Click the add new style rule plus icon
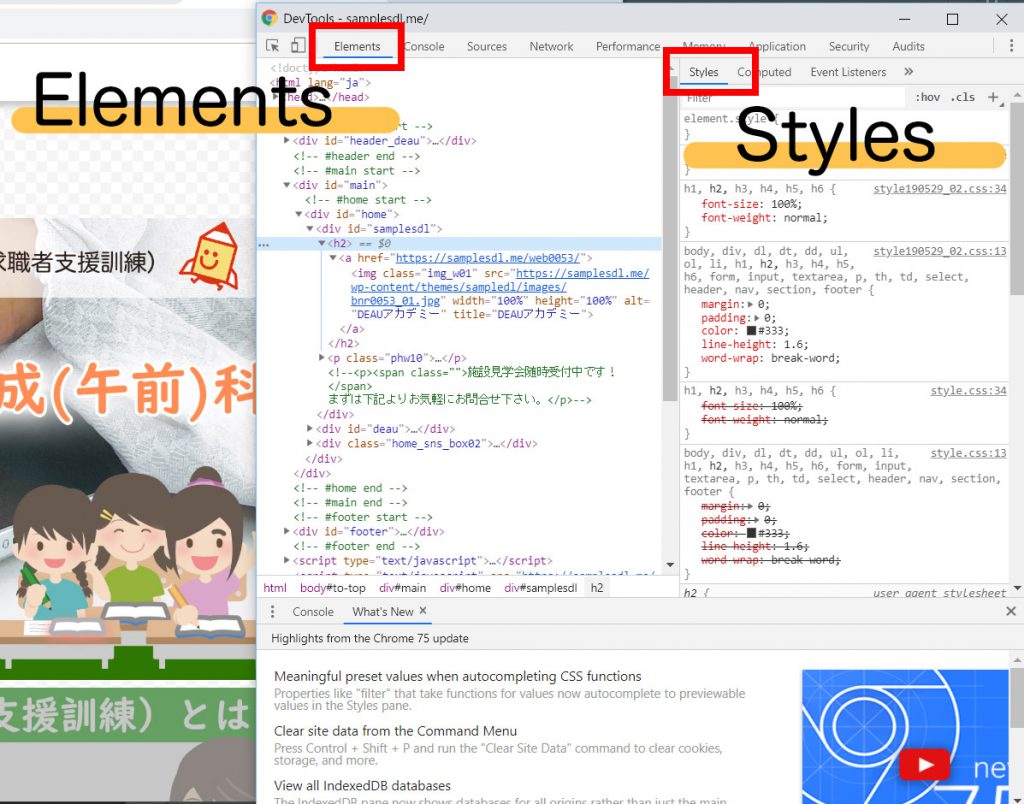Image resolution: width=1024 pixels, height=804 pixels. (992, 97)
